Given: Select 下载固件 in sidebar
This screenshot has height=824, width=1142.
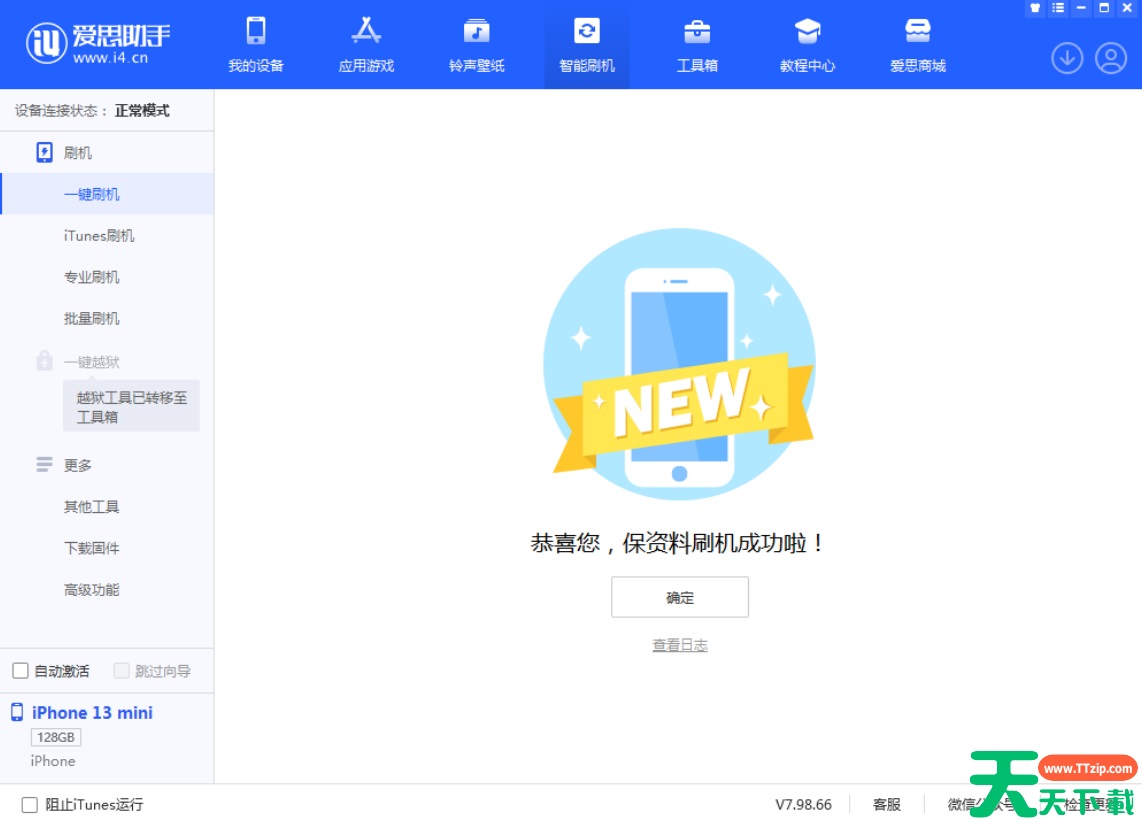Looking at the screenshot, I should coord(92,548).
